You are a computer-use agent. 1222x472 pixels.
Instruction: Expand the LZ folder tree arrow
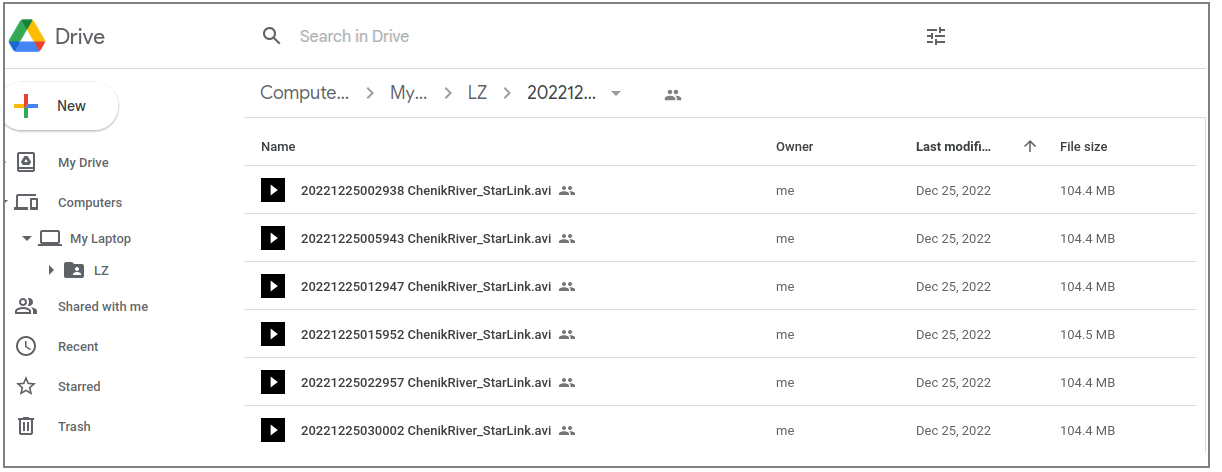(51, 270)
